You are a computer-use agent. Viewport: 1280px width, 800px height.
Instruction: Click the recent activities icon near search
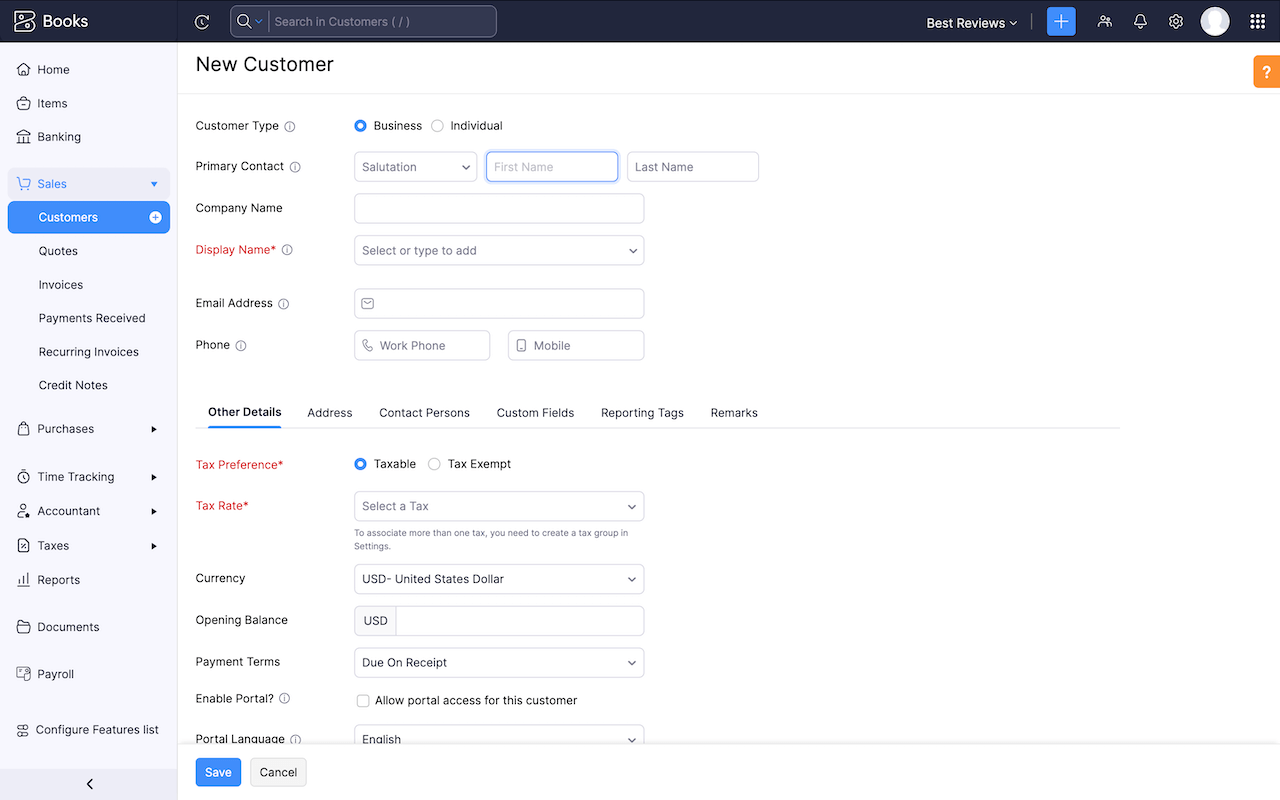202,21
